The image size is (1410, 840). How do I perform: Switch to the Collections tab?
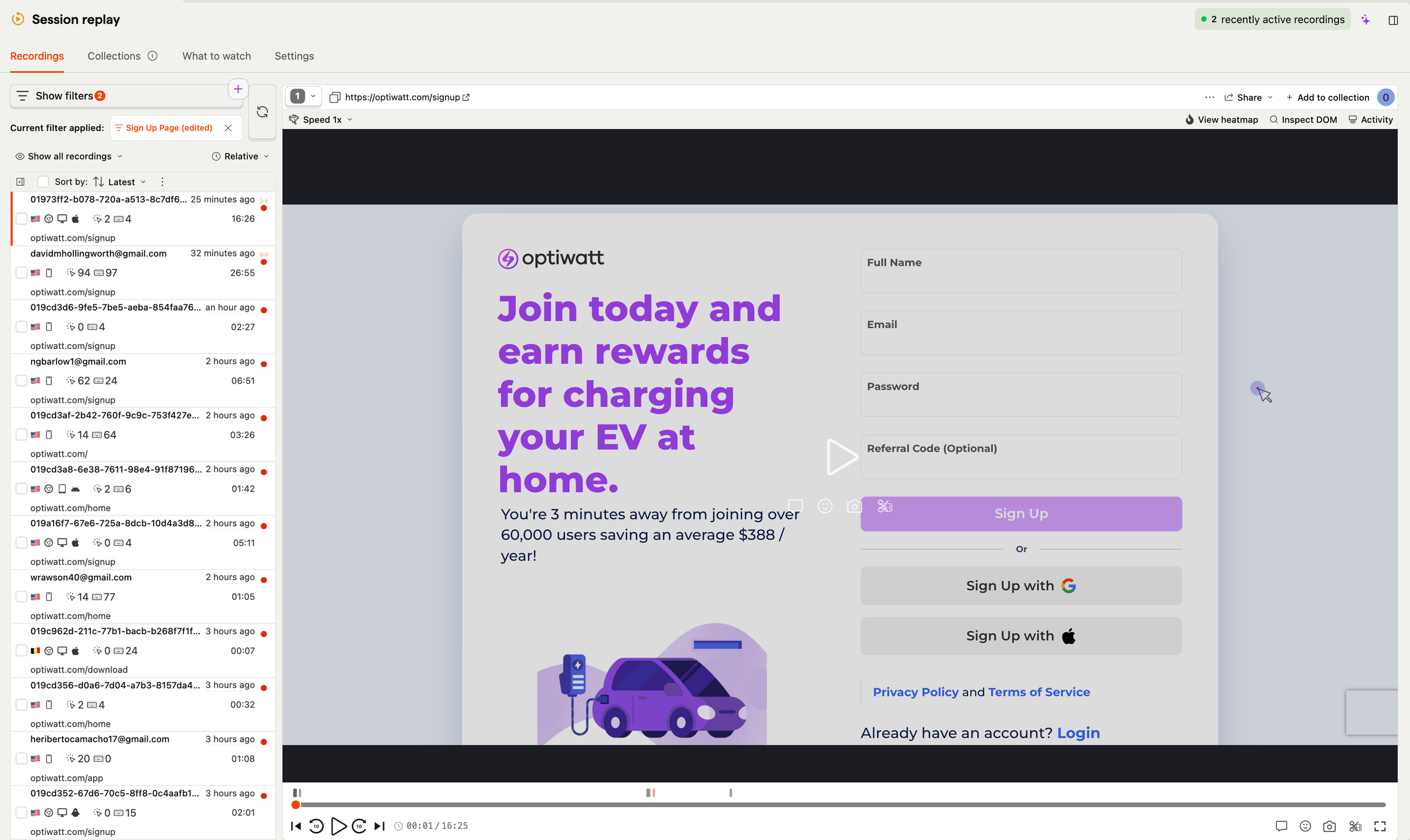coord(114,56)
